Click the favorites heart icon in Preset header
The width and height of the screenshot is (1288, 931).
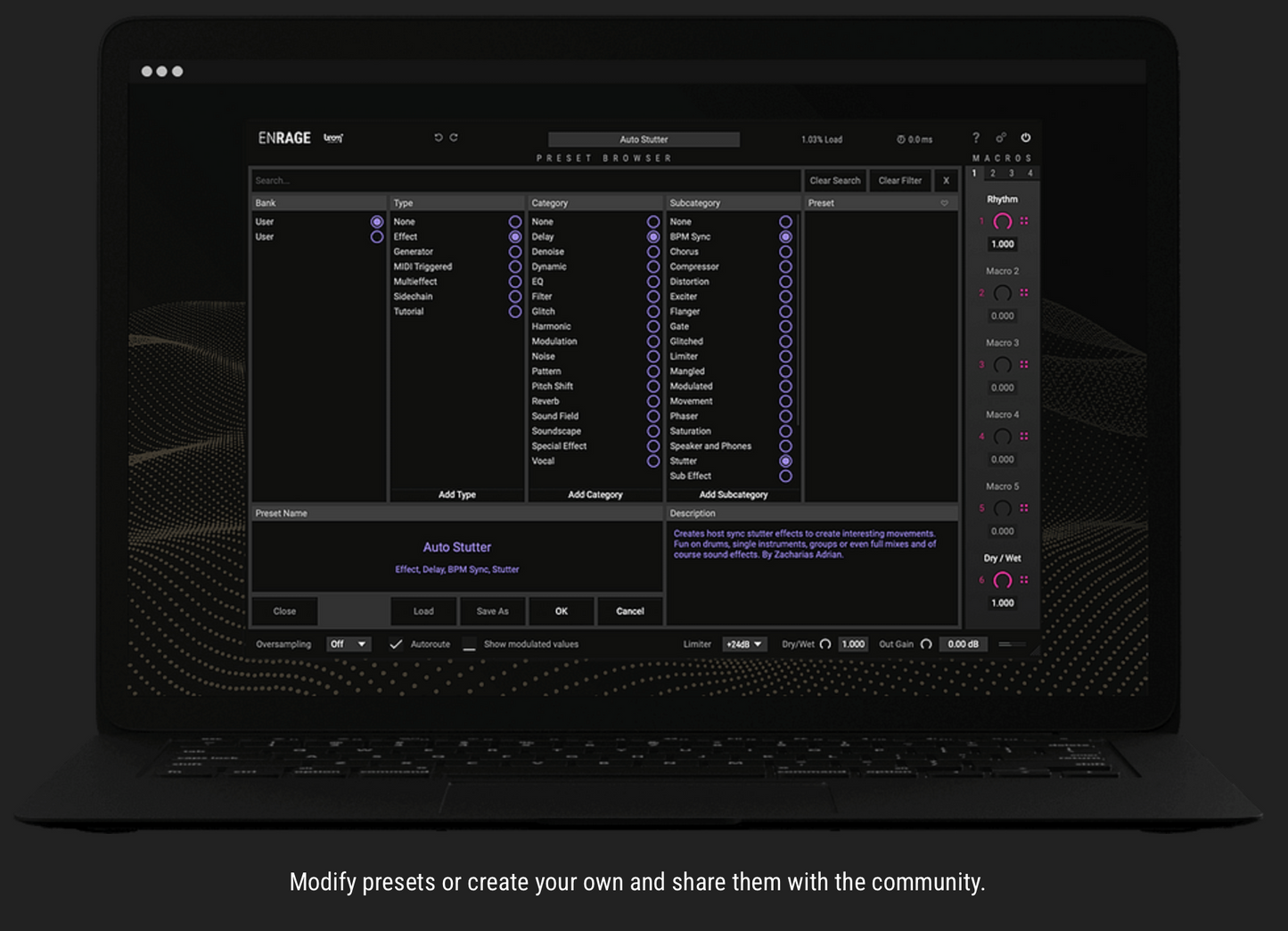tap(945, 203)
